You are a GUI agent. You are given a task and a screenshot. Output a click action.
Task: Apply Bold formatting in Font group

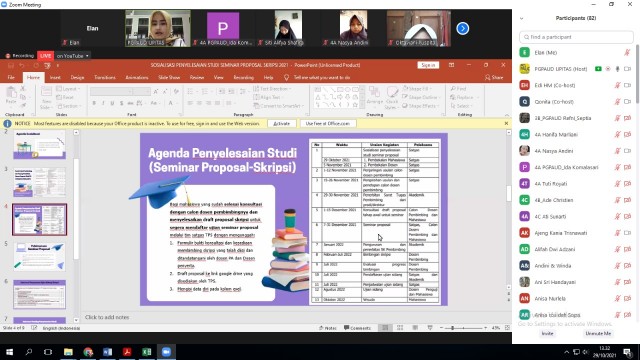coord(94,103)
